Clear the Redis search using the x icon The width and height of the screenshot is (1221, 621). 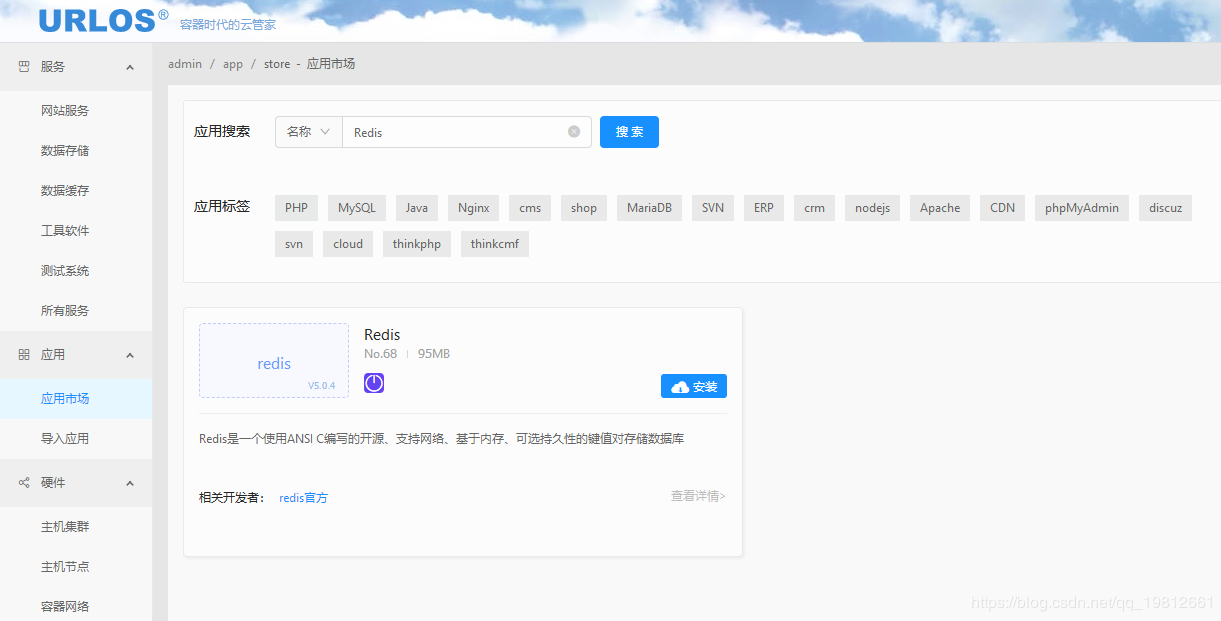click(573, 131)
